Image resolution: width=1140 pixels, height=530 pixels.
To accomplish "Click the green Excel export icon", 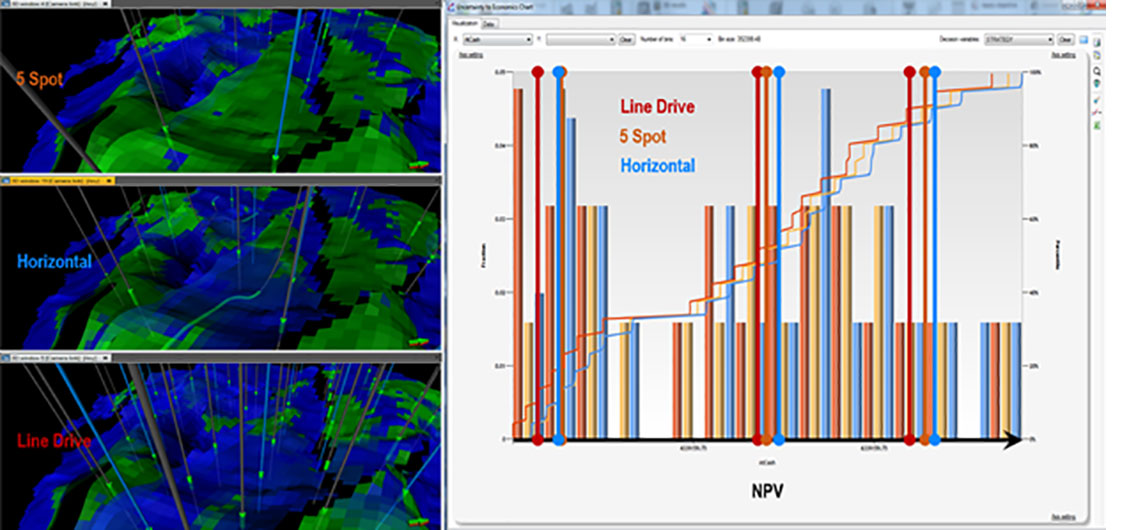I will [1098, 126].
